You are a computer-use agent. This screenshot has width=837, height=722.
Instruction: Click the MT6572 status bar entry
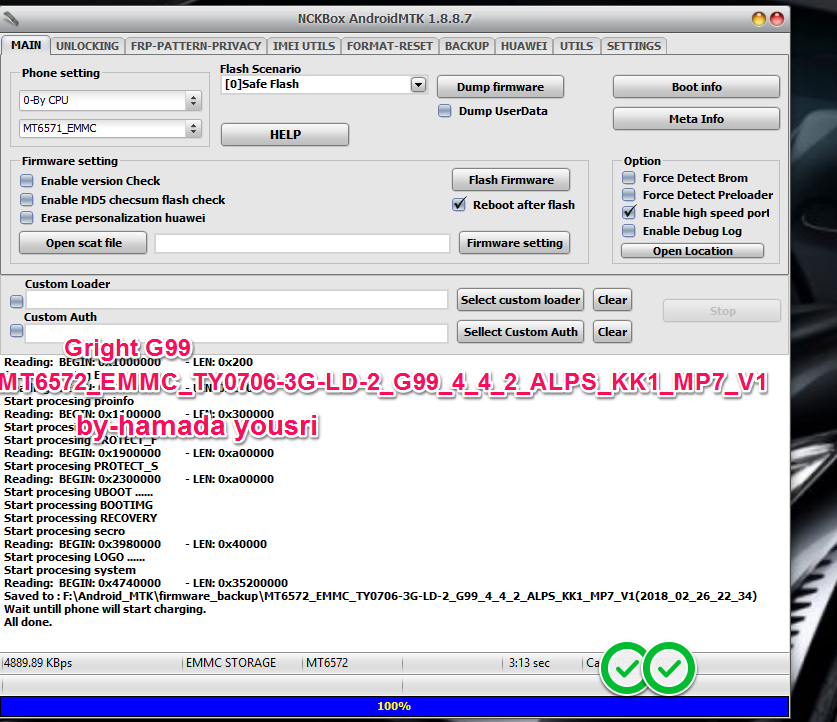click(327, 663)
